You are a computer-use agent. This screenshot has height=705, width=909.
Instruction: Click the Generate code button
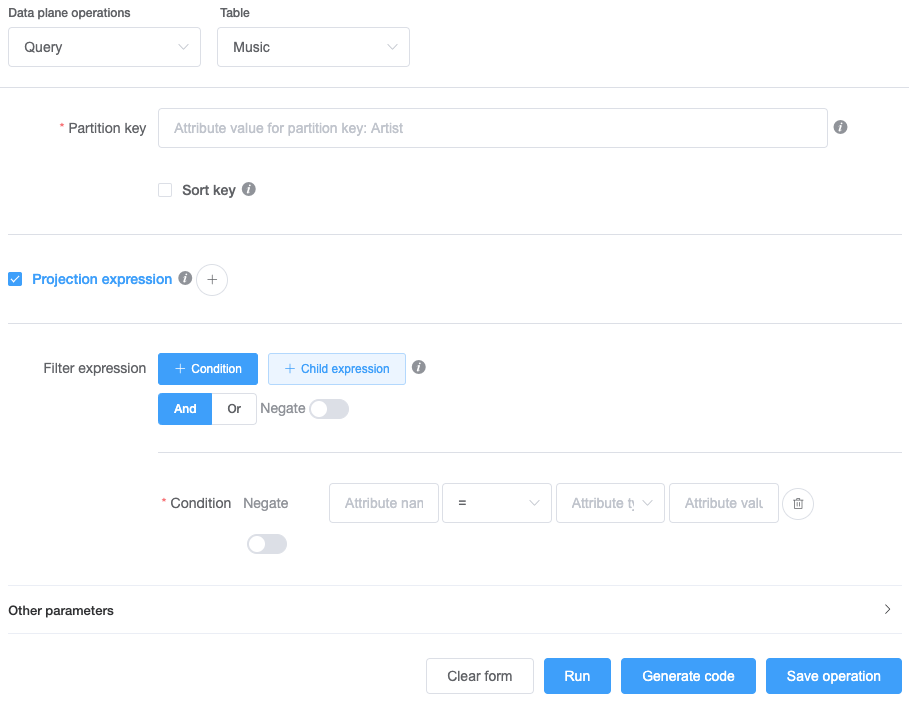tap(688, 676)
